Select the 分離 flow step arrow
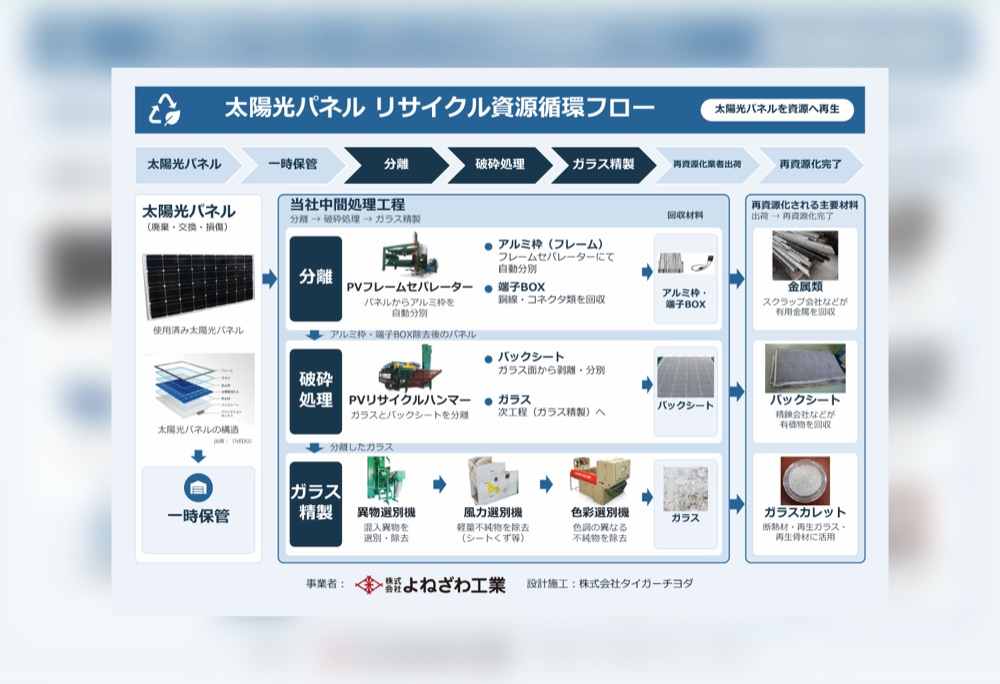This screenshot has width=1000, height=684. click(396, 164)
